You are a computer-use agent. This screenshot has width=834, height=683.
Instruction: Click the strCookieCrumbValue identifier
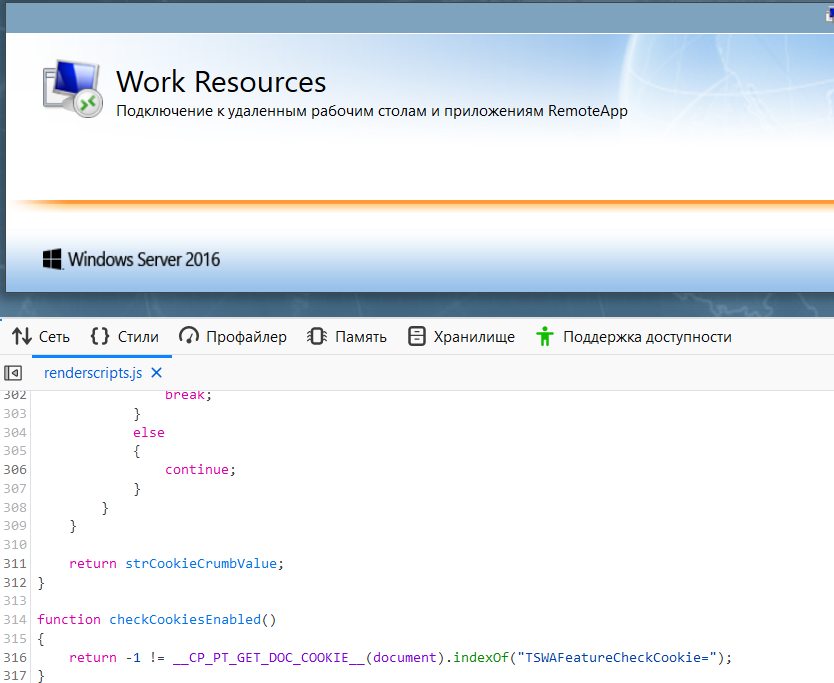tap(201, 563)
